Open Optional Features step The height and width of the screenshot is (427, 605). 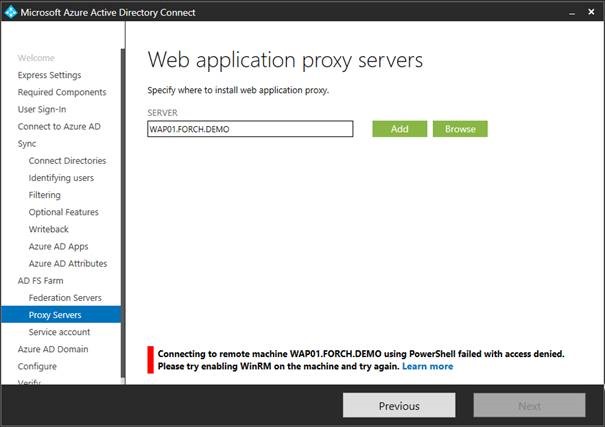(63, 212)
